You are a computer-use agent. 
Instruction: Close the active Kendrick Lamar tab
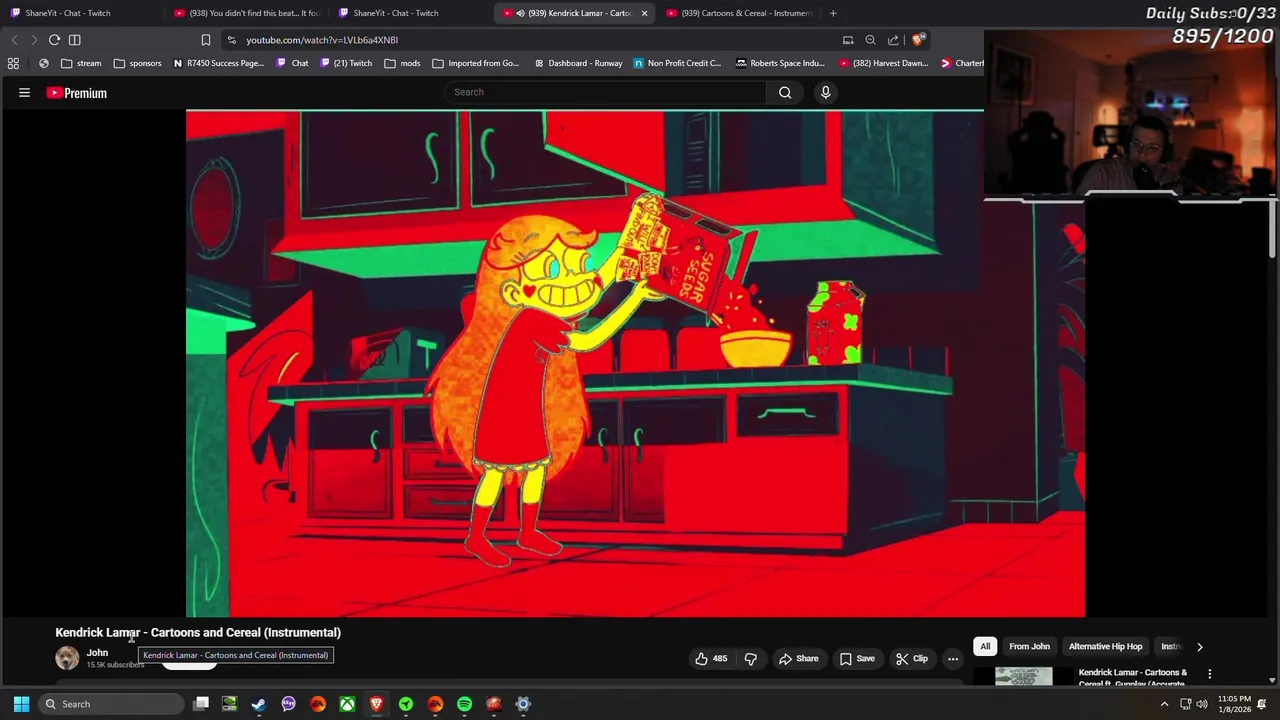[644, 13]
